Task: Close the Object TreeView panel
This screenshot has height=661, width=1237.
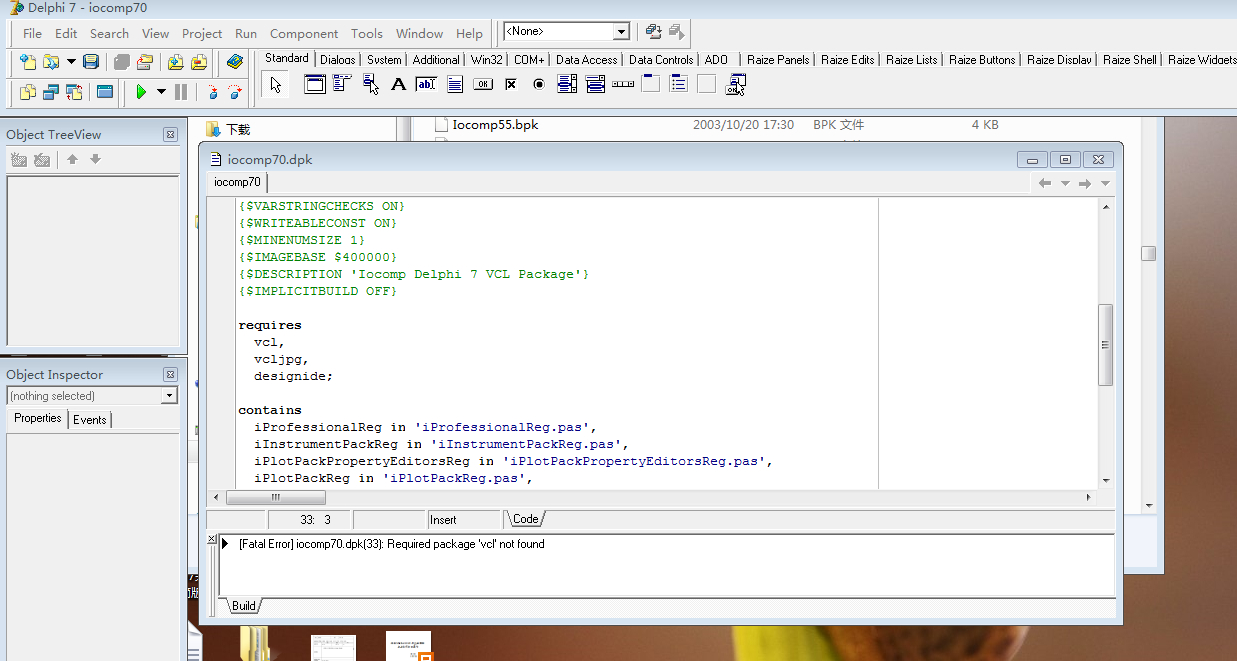Action: click(x=170, y=135)
